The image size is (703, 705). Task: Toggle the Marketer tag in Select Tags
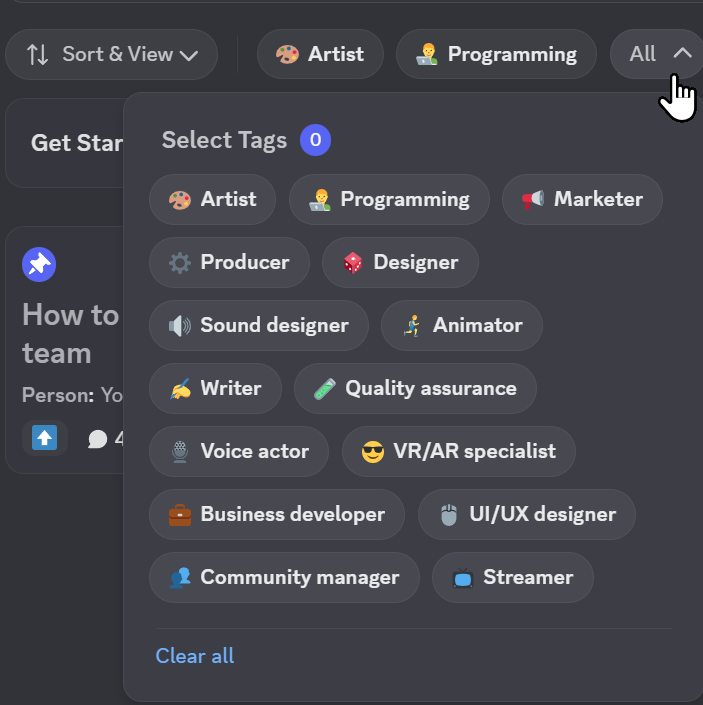point(582,199)
